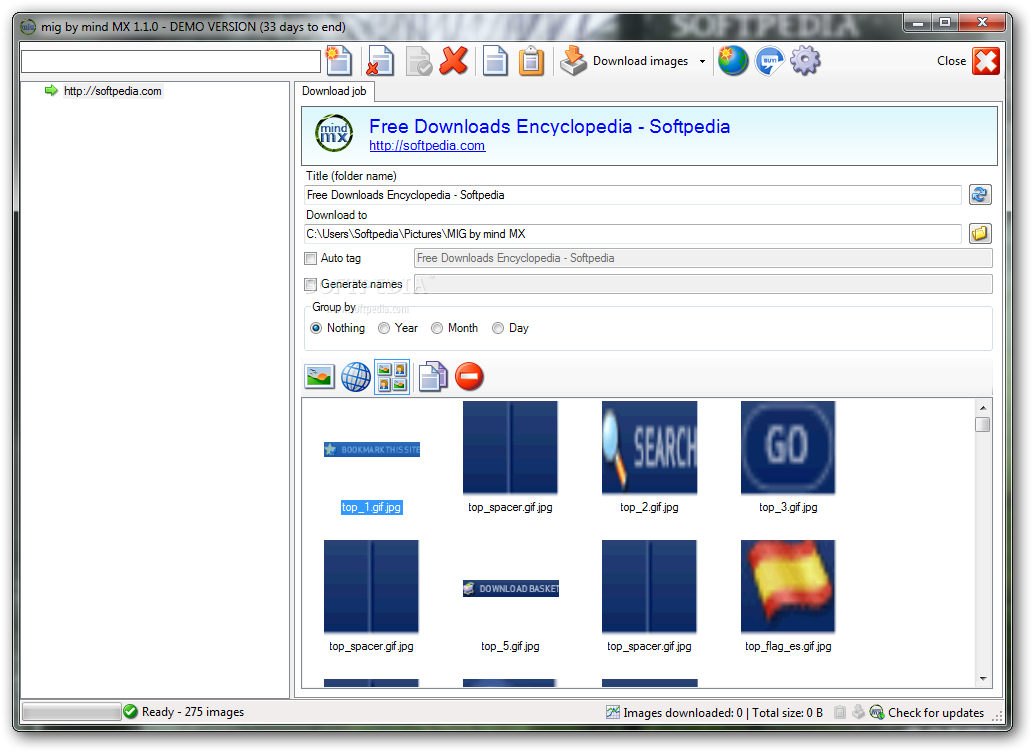Click the red X delete icon
Image resolution: width=1033 pixels, height=752 pixels.
(454, 61)
